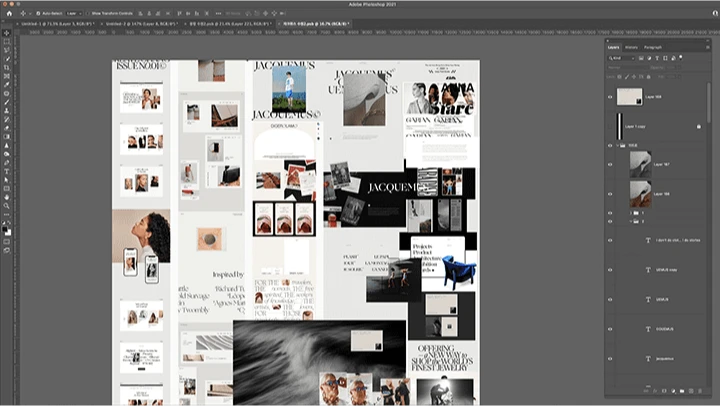Hide Layer 167 with eye icon
The width and height of the screenshot is (720, 406).
(610, 164)
